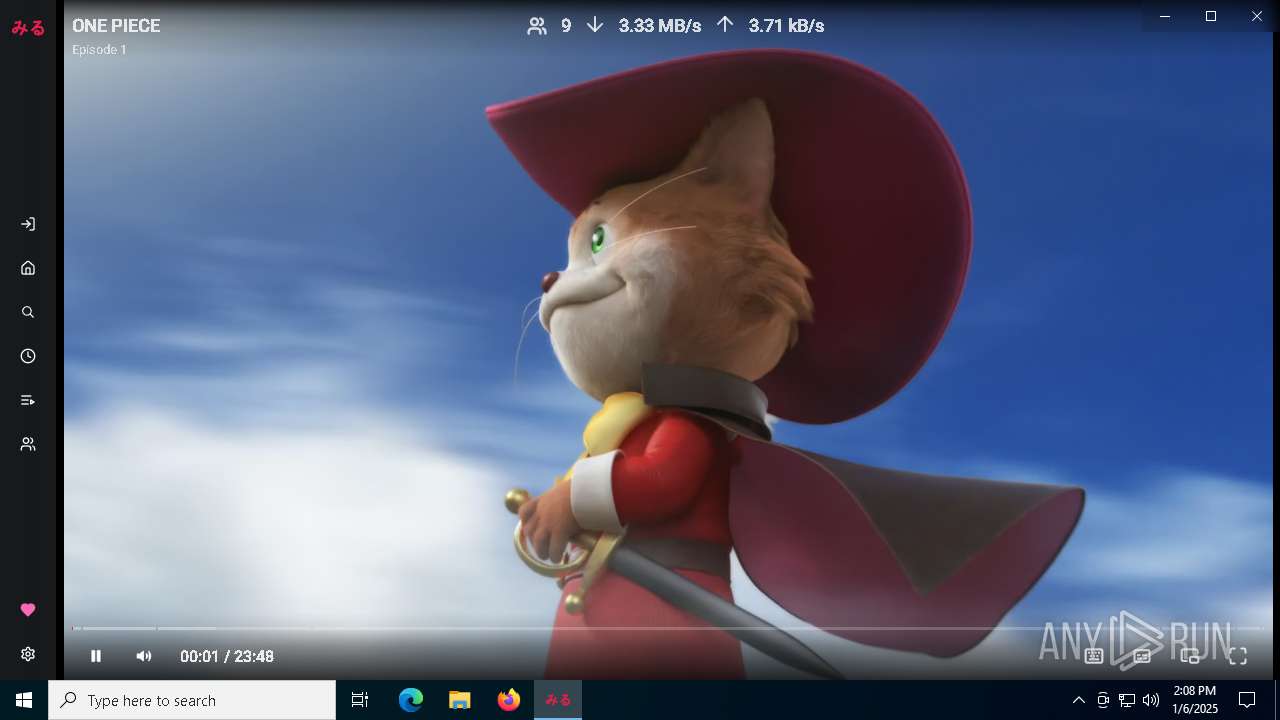Open File Explorer from taskbar
Screen dimensions: 1280x720
point(460,700)
